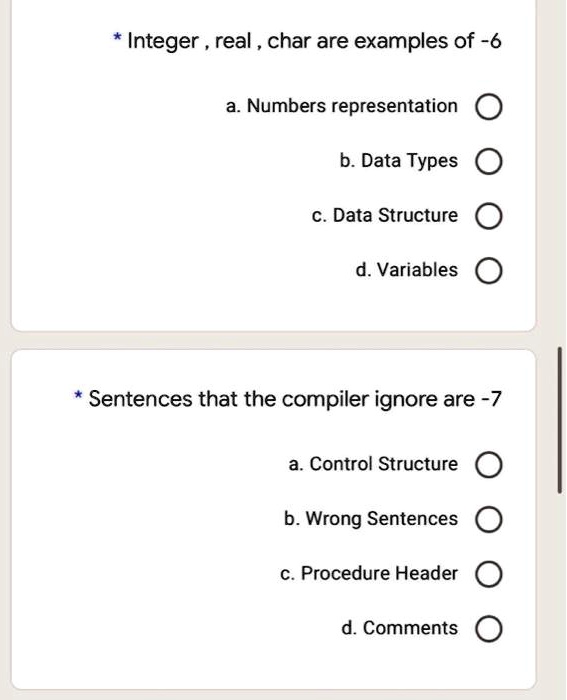Mark the 'c. Data Structure' radio button
Viewport: 567px width, 700px height.
(488, 216)
